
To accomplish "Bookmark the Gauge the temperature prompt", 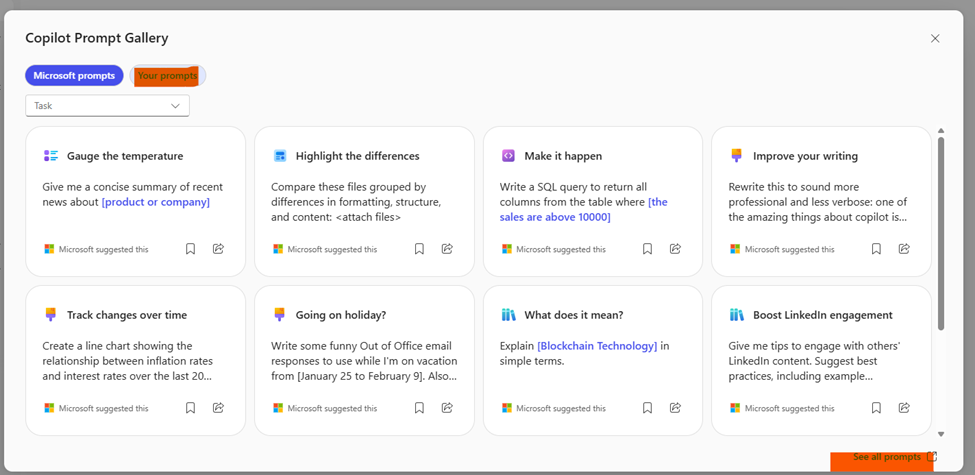I will [190, 249].
